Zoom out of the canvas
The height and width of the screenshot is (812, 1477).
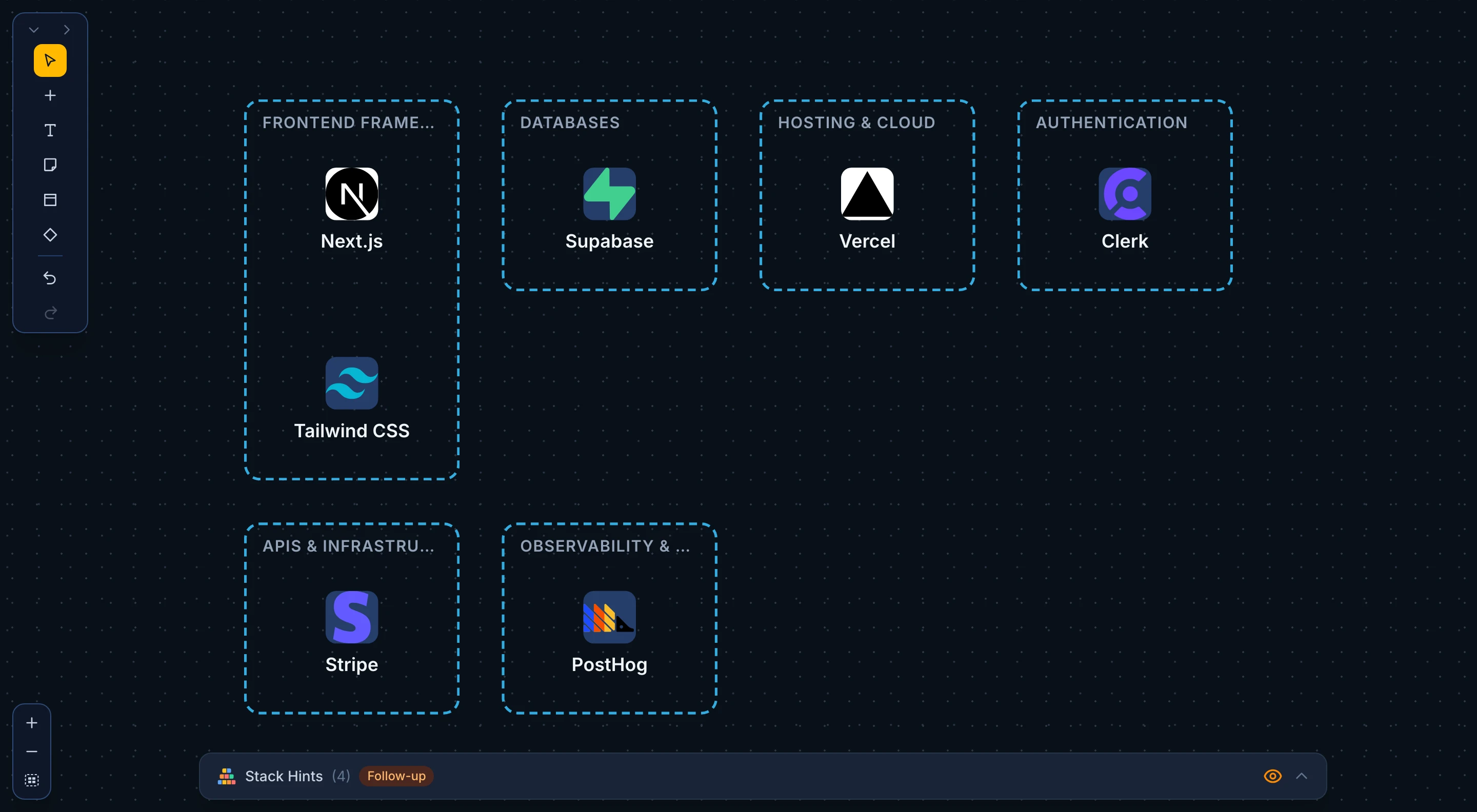pos(31,752)
